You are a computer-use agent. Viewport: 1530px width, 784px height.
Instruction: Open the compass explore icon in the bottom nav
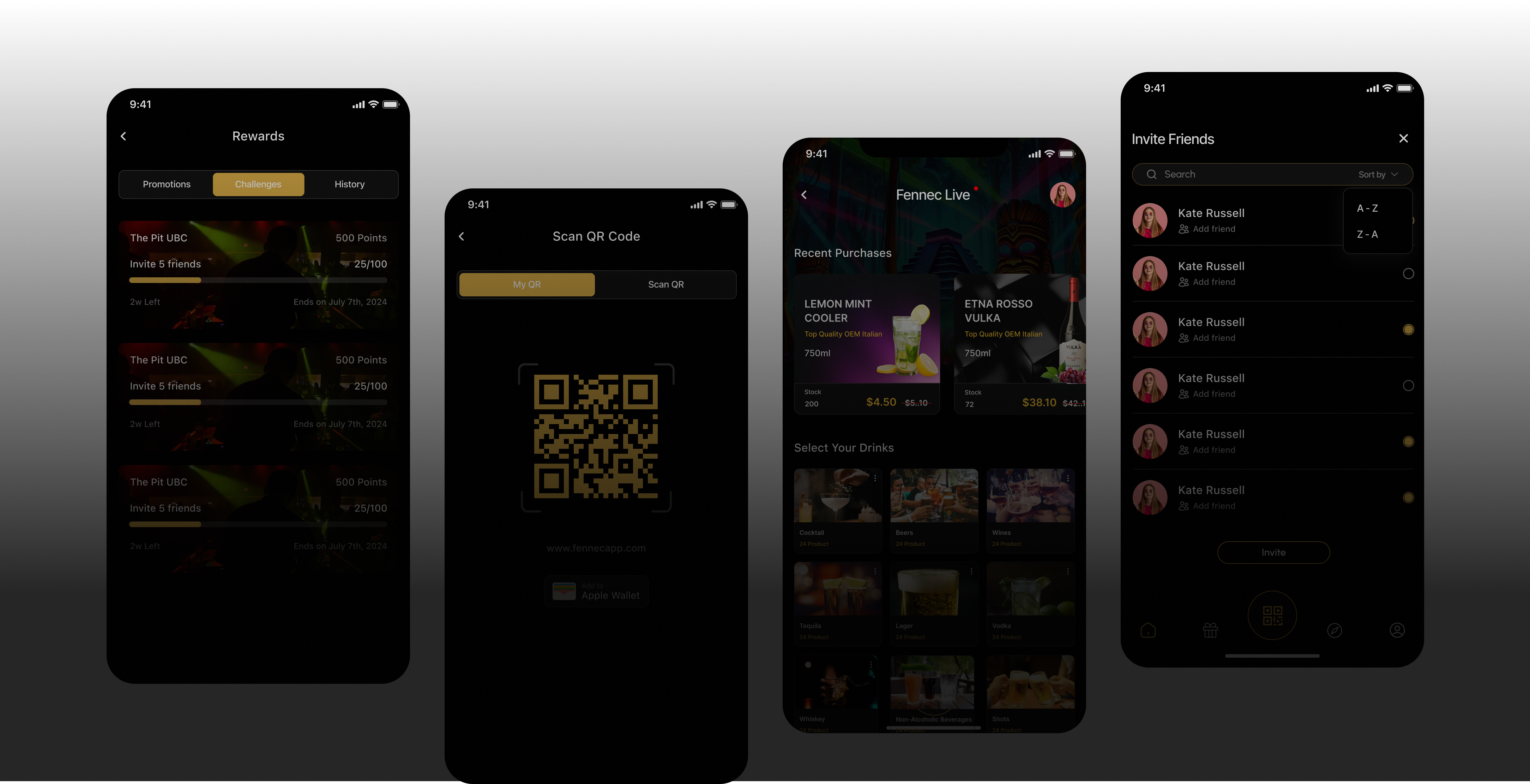coord(1335,630)
